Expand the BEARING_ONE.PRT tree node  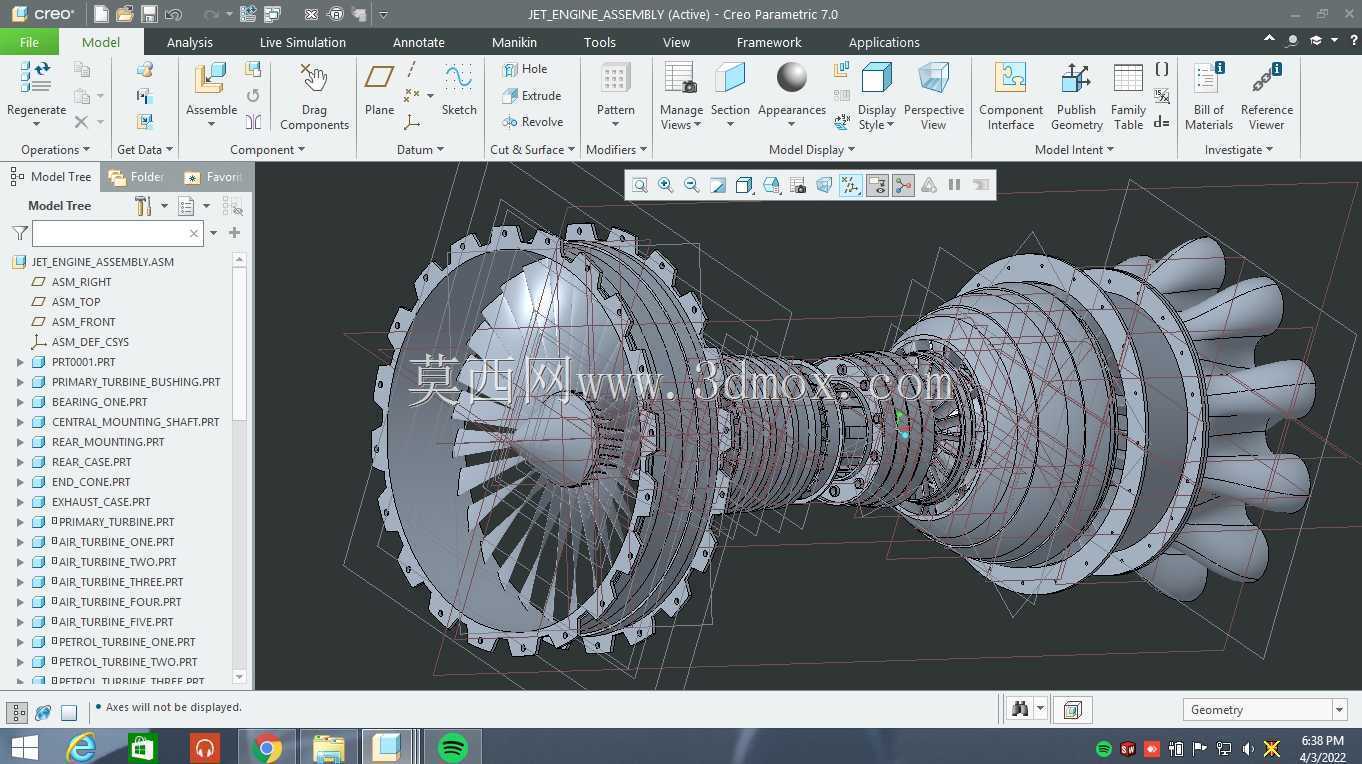(20, 402)
